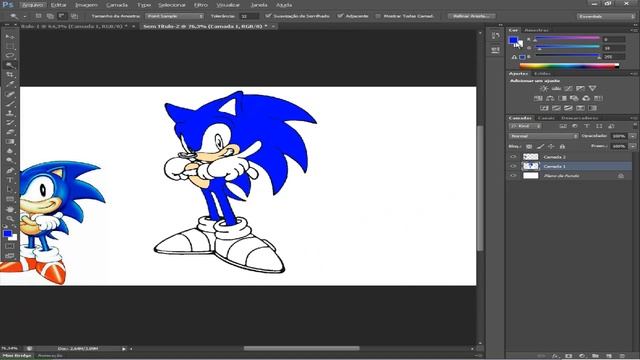Switch to the Estilos tab
Viewport: 640px width, 360px height.
542,73
